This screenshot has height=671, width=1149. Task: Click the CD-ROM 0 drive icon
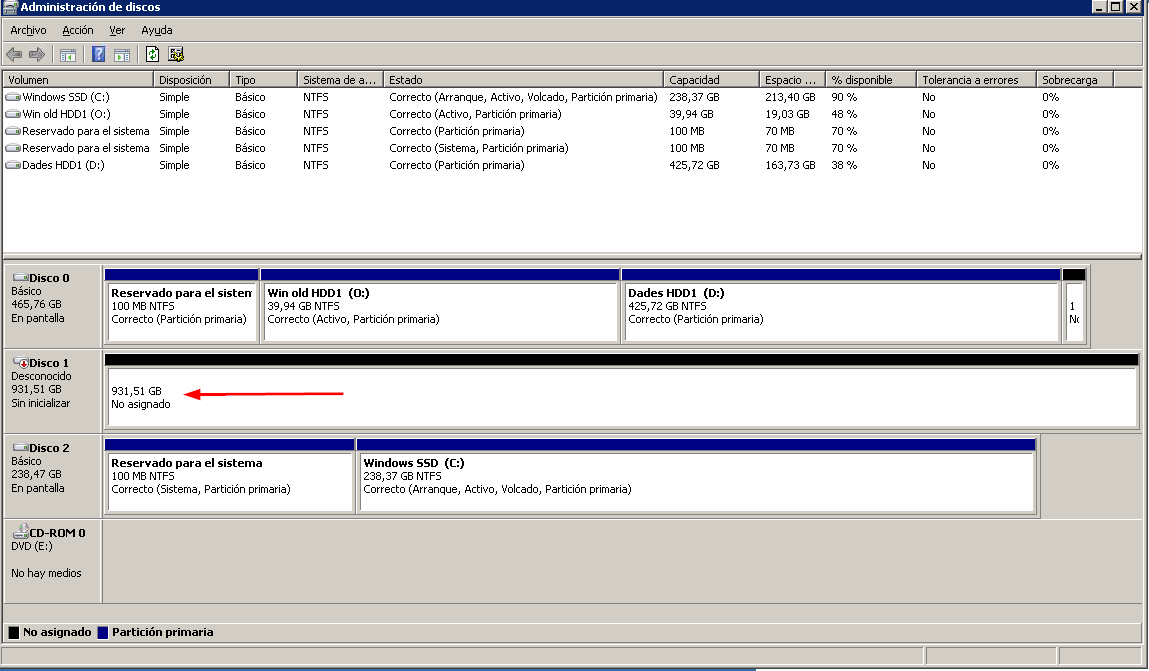coord(21,531)
